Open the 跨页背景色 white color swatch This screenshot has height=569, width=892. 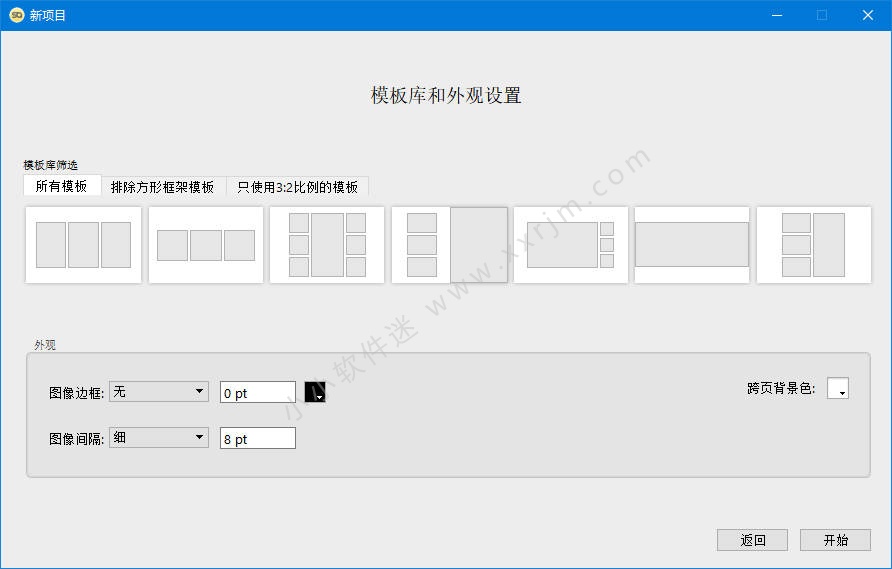click(x=837, y=388)
